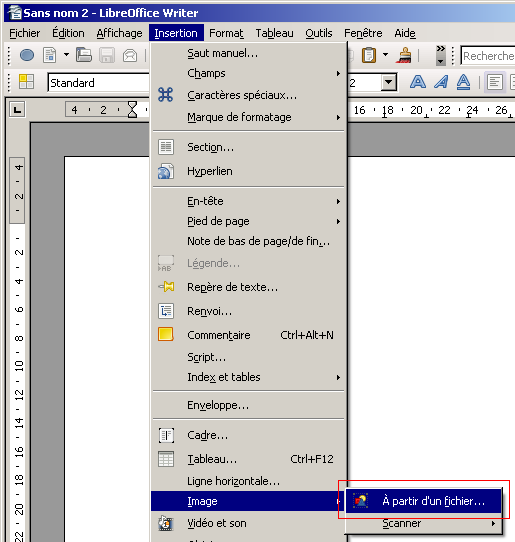Expand the new-document dropdown arrow
The width and height of the screenshot is (515, 542).
66,55
